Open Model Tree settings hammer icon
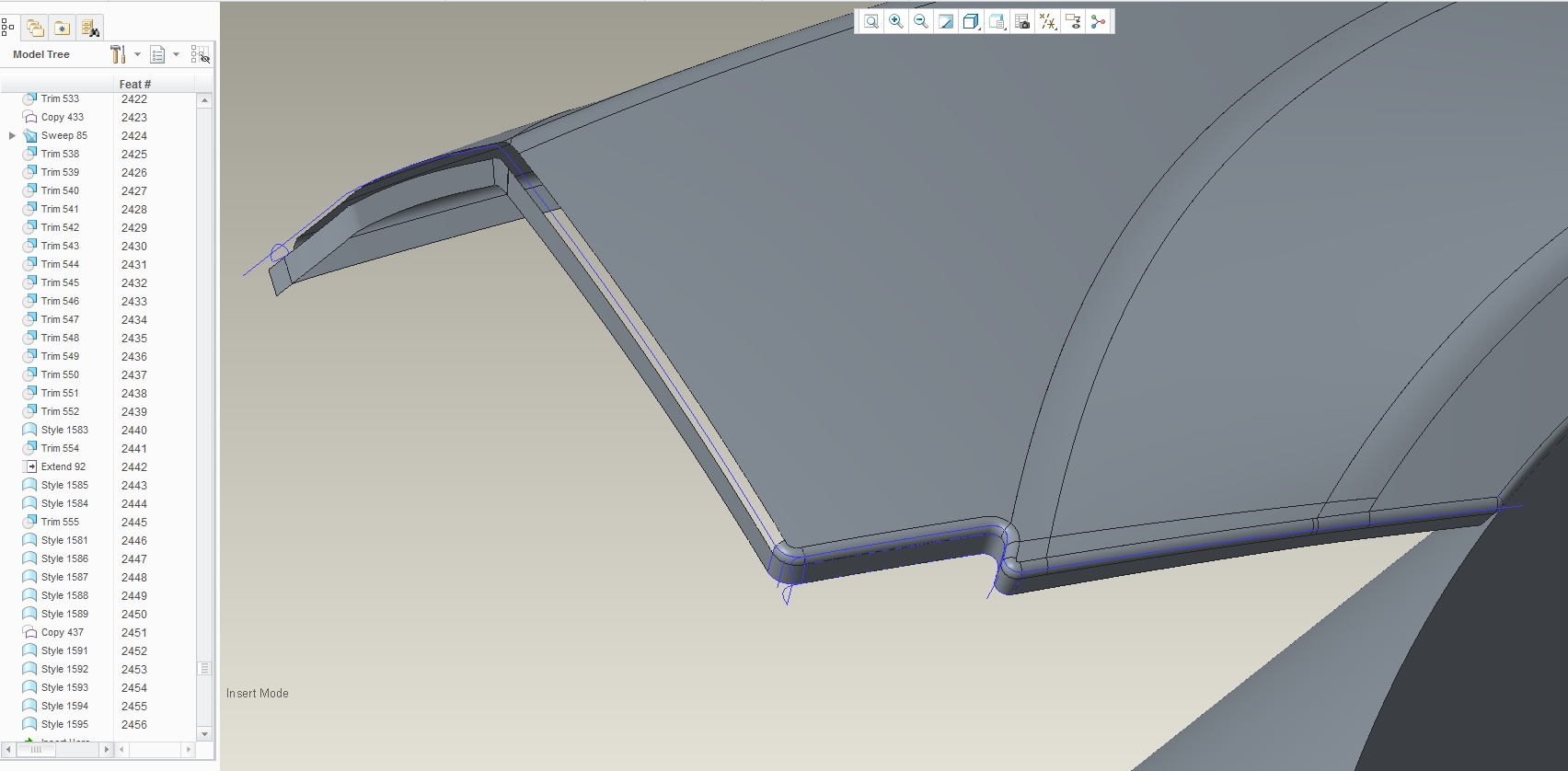 click(x=118, y=55)
